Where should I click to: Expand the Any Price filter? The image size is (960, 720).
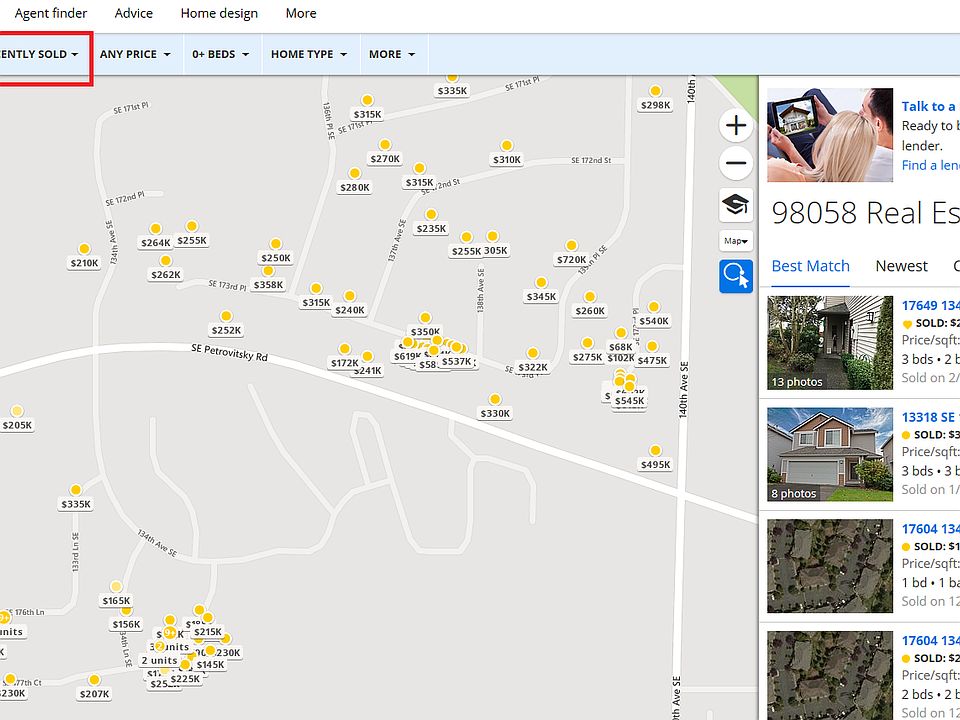coord(135,54)
